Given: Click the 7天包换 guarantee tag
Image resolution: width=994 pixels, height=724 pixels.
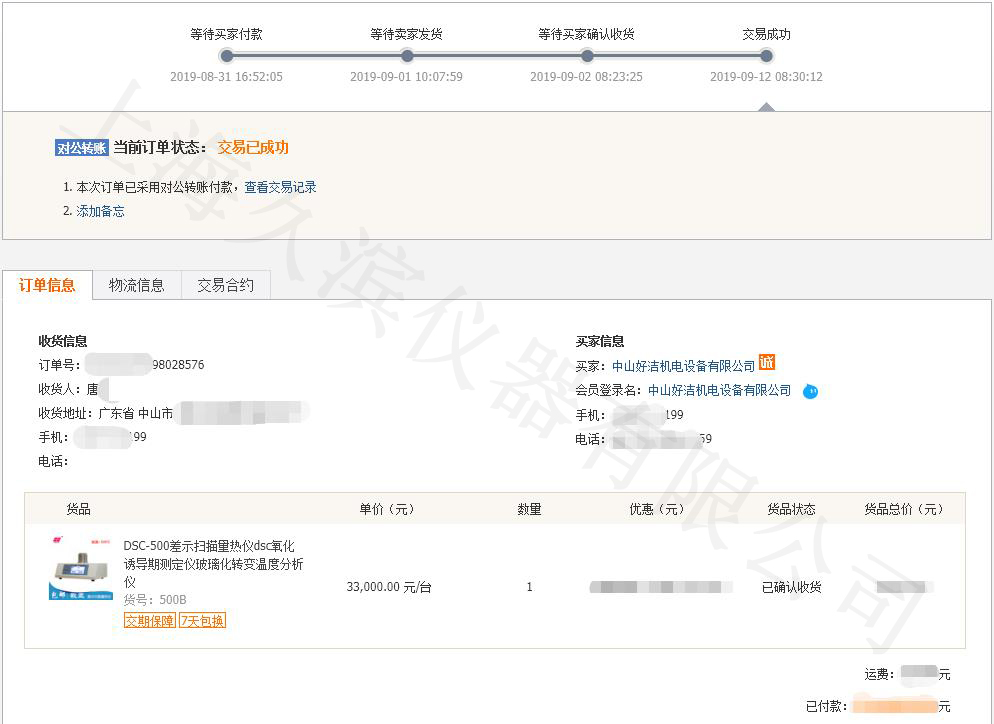Looking at the screenshot, I should (x=202, y=621).
